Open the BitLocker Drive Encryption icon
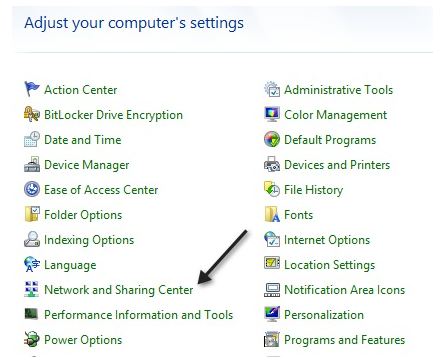This screenshot has width=446, height=362. point(32,114)
